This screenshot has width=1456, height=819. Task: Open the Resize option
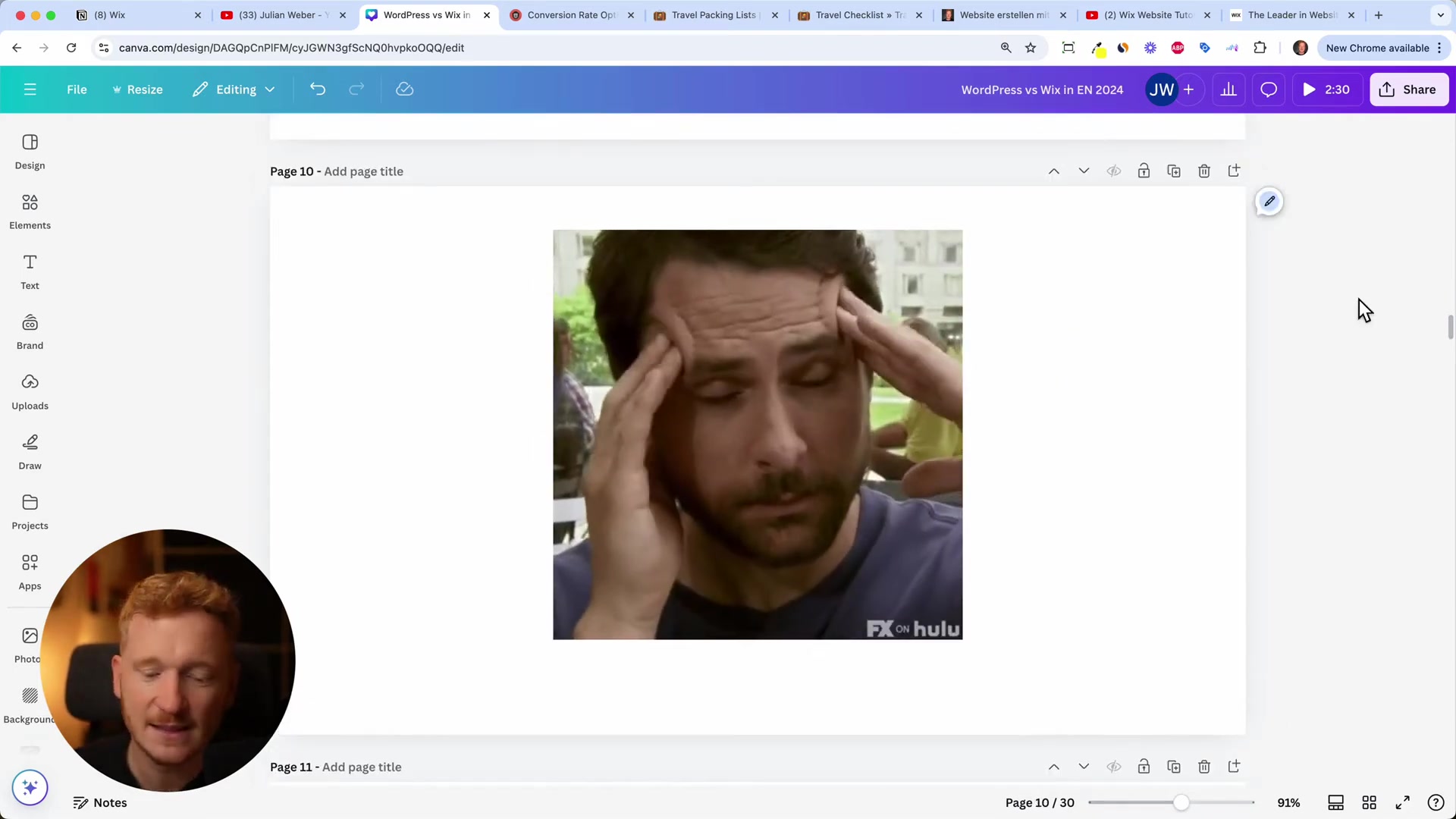click(137, 89)
